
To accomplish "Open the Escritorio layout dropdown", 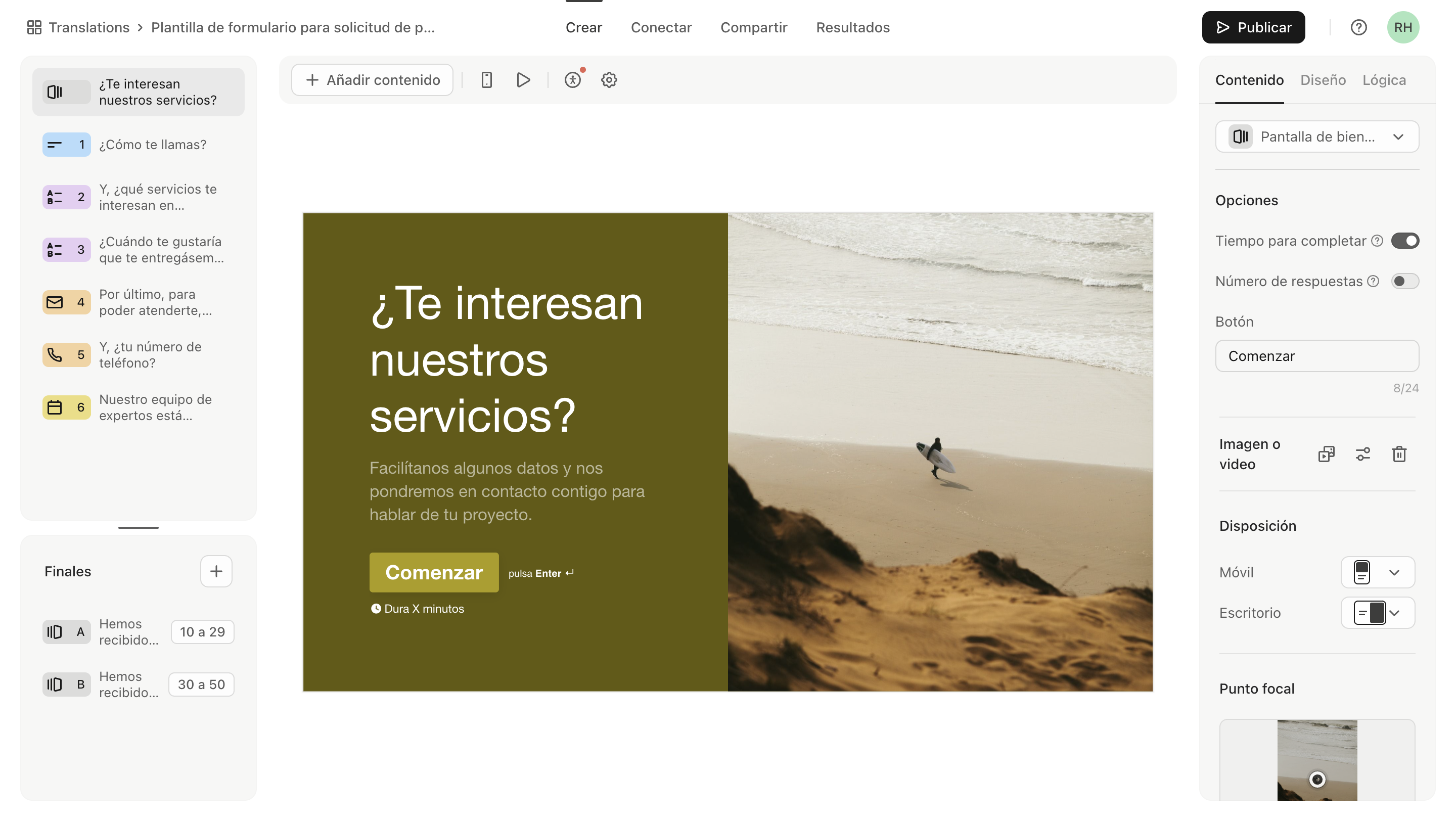I will pyautogui.click(x=1378, y=613).
